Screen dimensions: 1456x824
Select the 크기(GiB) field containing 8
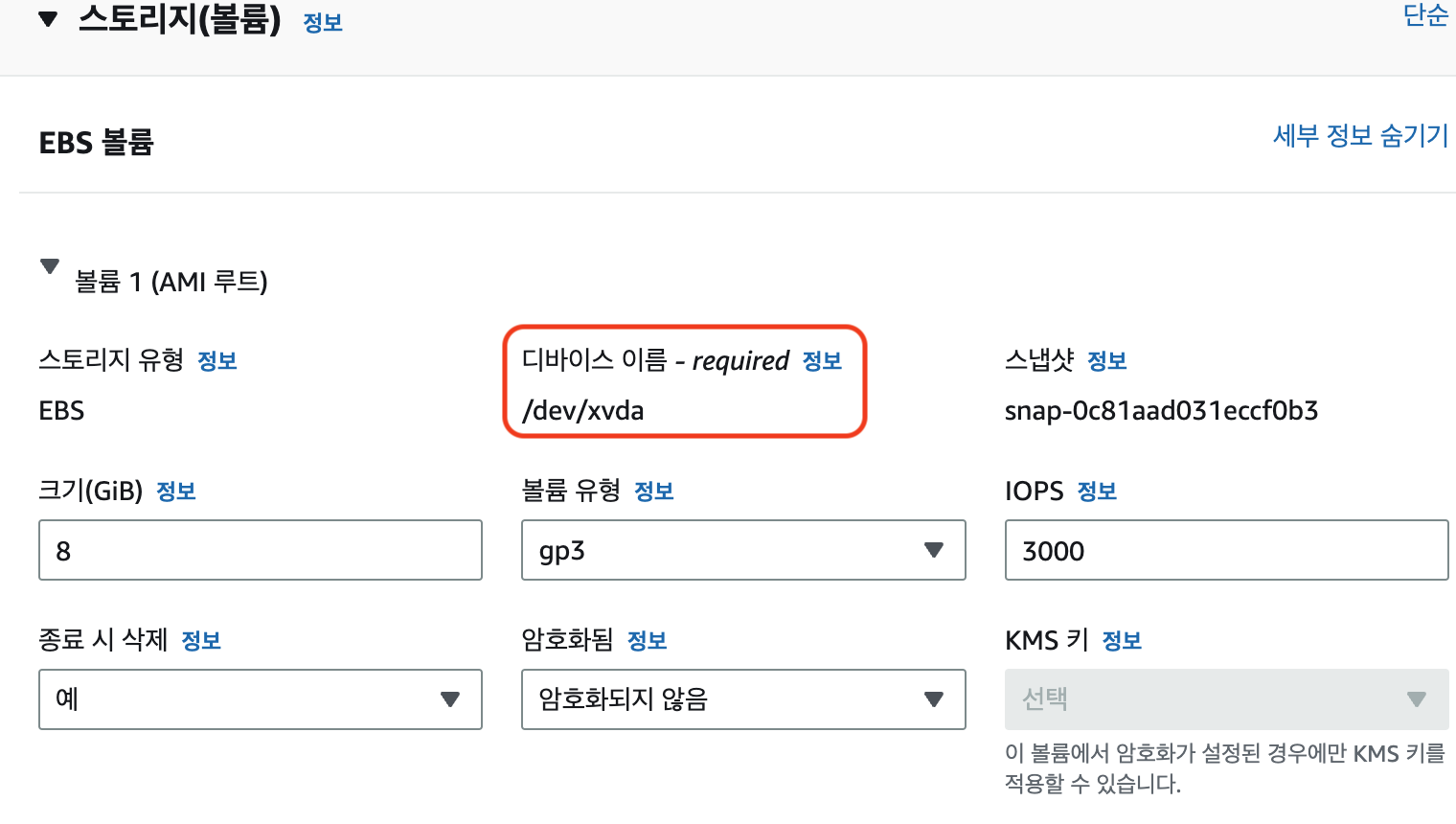(x=259, y=550)
